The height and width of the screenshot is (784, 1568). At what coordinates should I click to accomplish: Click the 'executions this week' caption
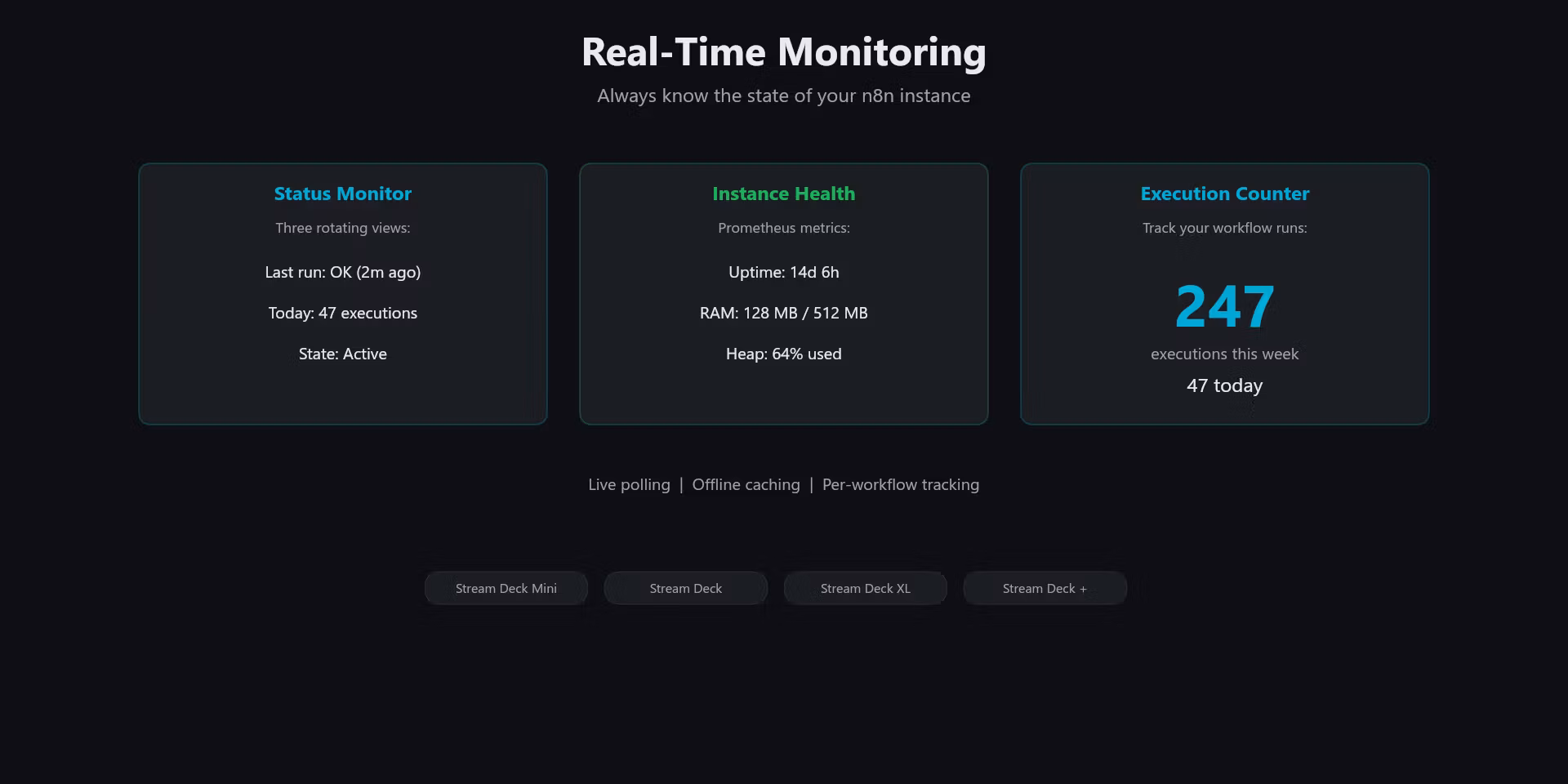pos(1224,354)
